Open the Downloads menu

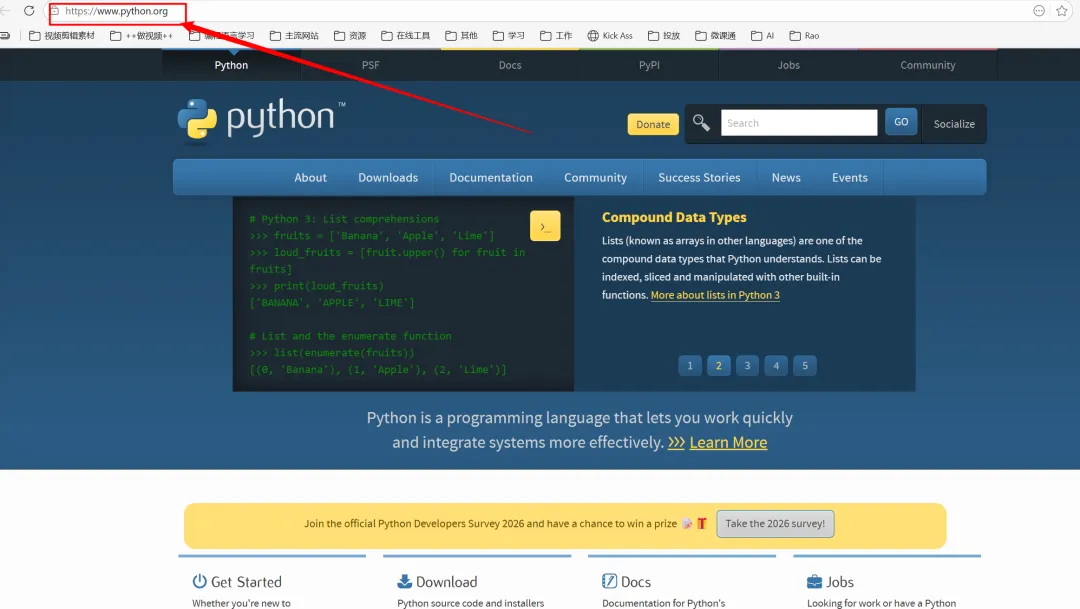tap(388, 178)
